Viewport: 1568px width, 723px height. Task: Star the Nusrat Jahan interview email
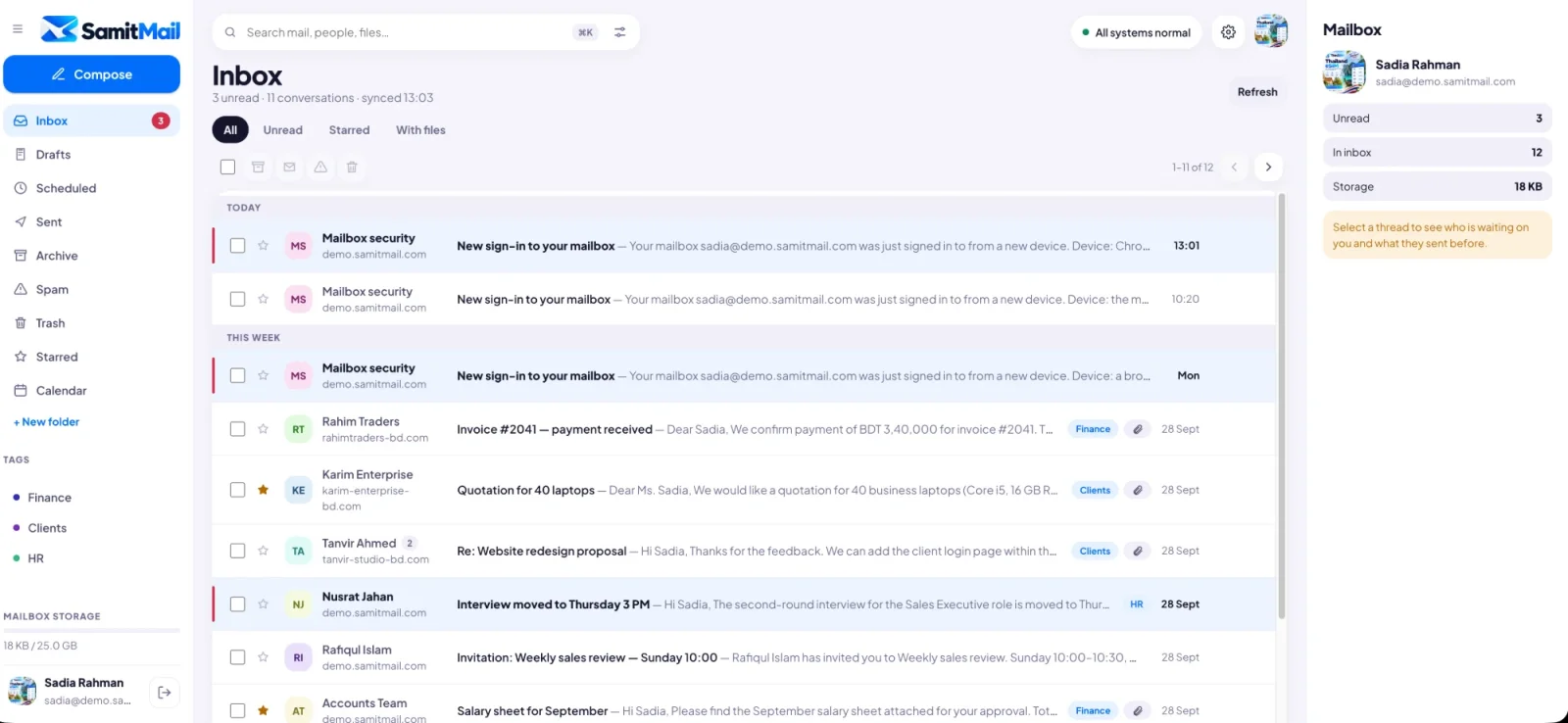263,604
